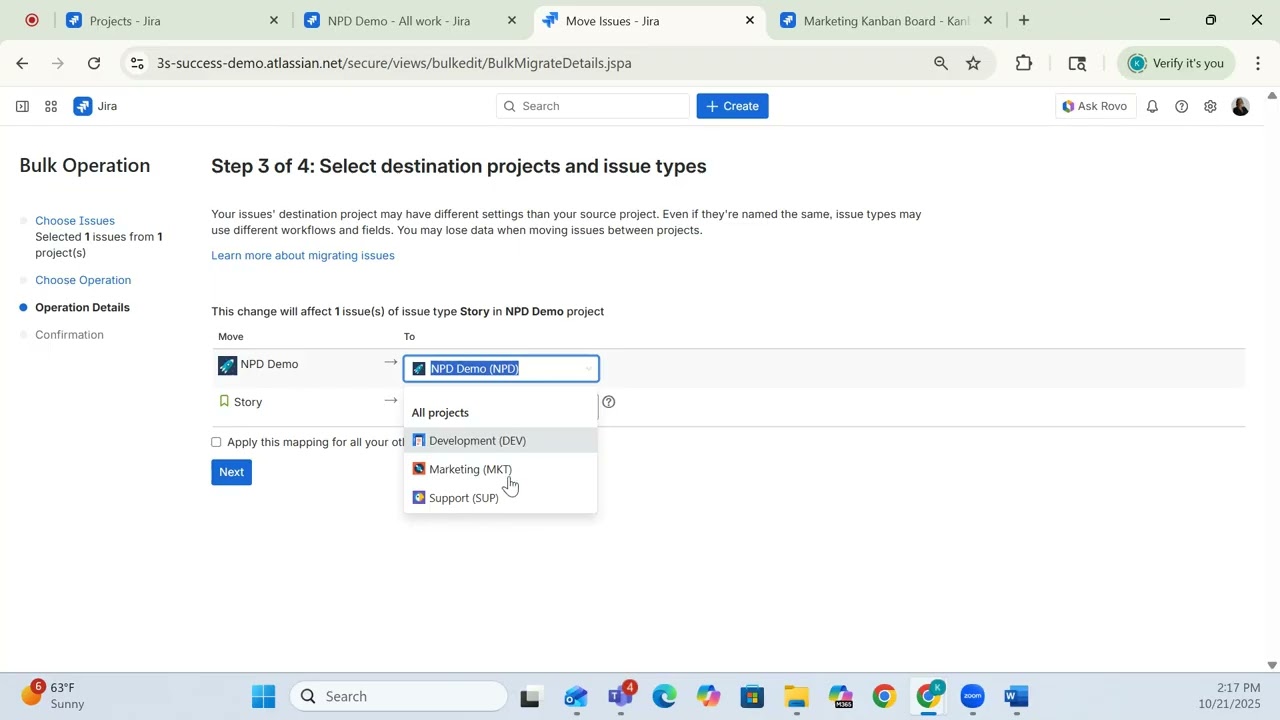Select Marketing (MKT) from project list
The image size is (1280, 720).
pos(500,469)
